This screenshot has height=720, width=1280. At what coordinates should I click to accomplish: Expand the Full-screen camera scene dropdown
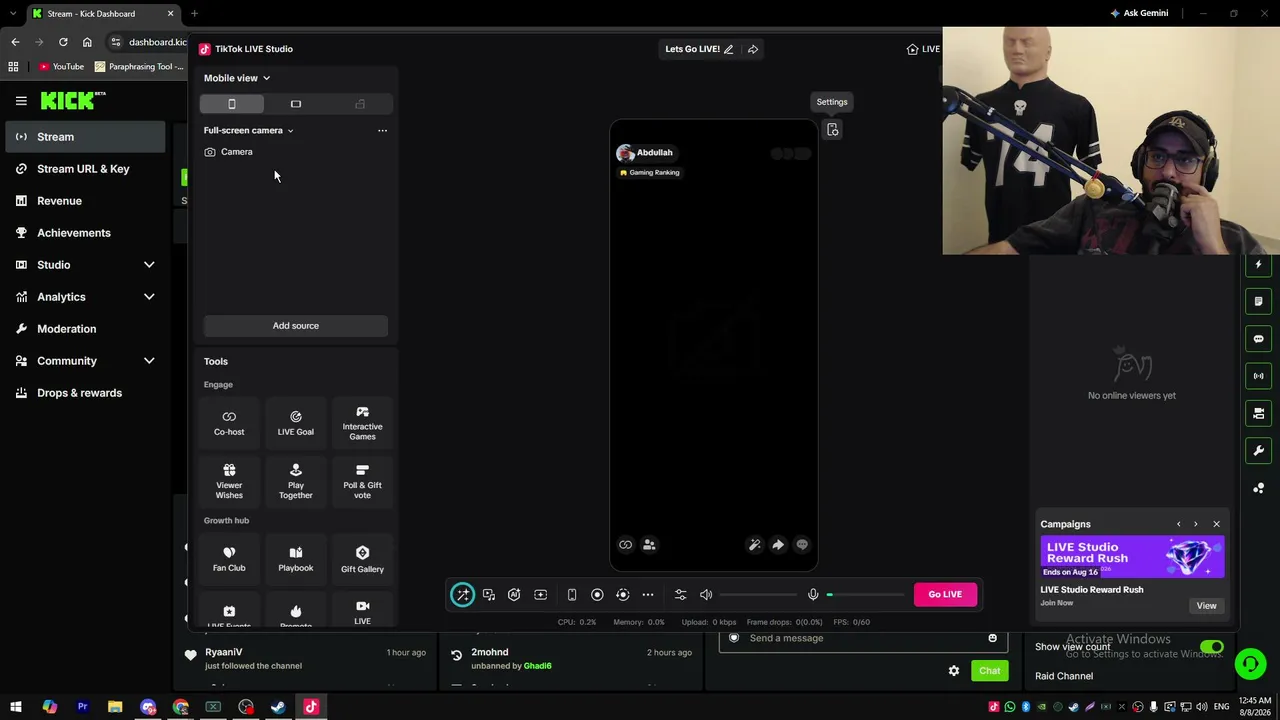pyautogui.click(x=249, y=130)
